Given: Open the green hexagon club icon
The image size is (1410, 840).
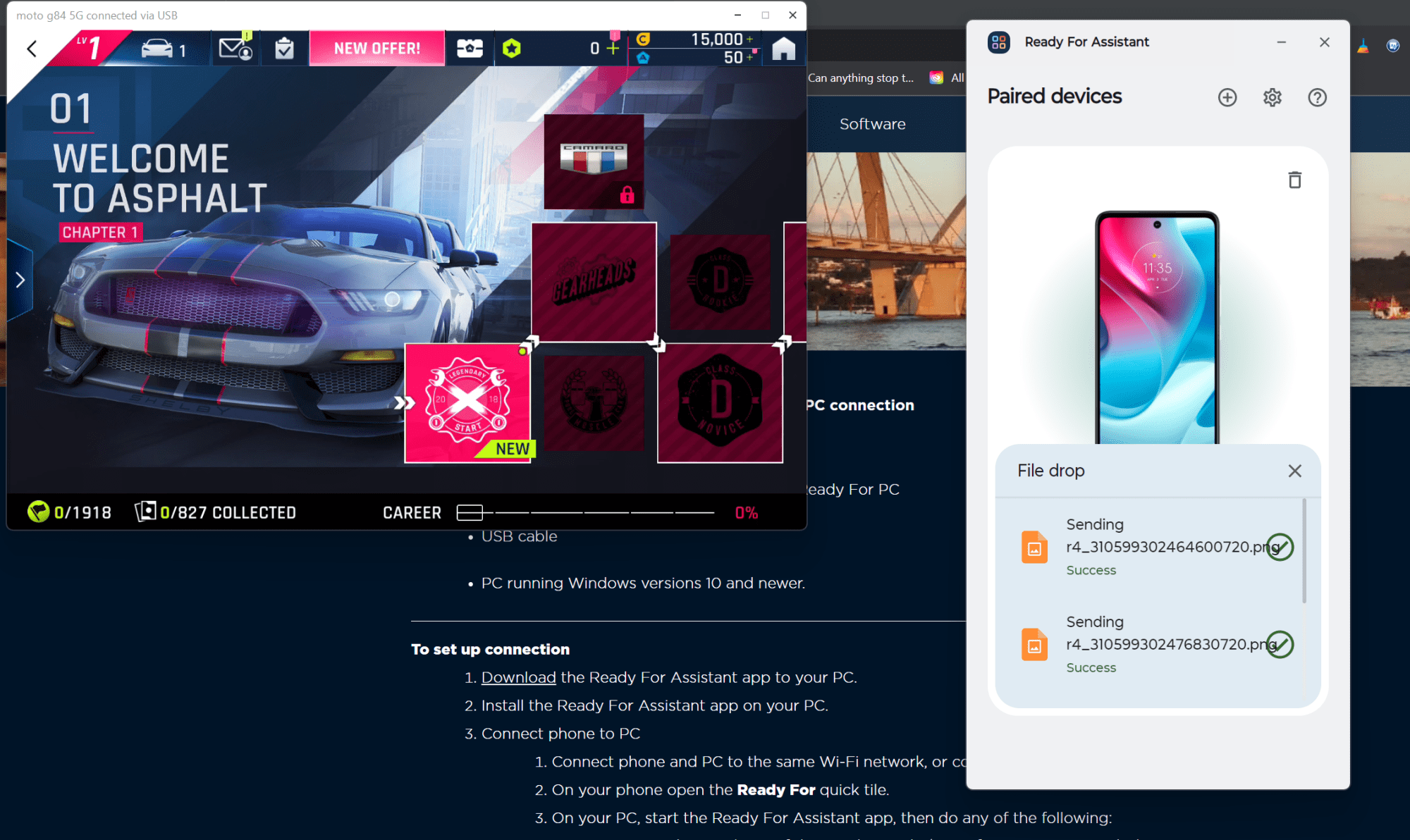Looking at the screenshot, I should coord(512,49).
